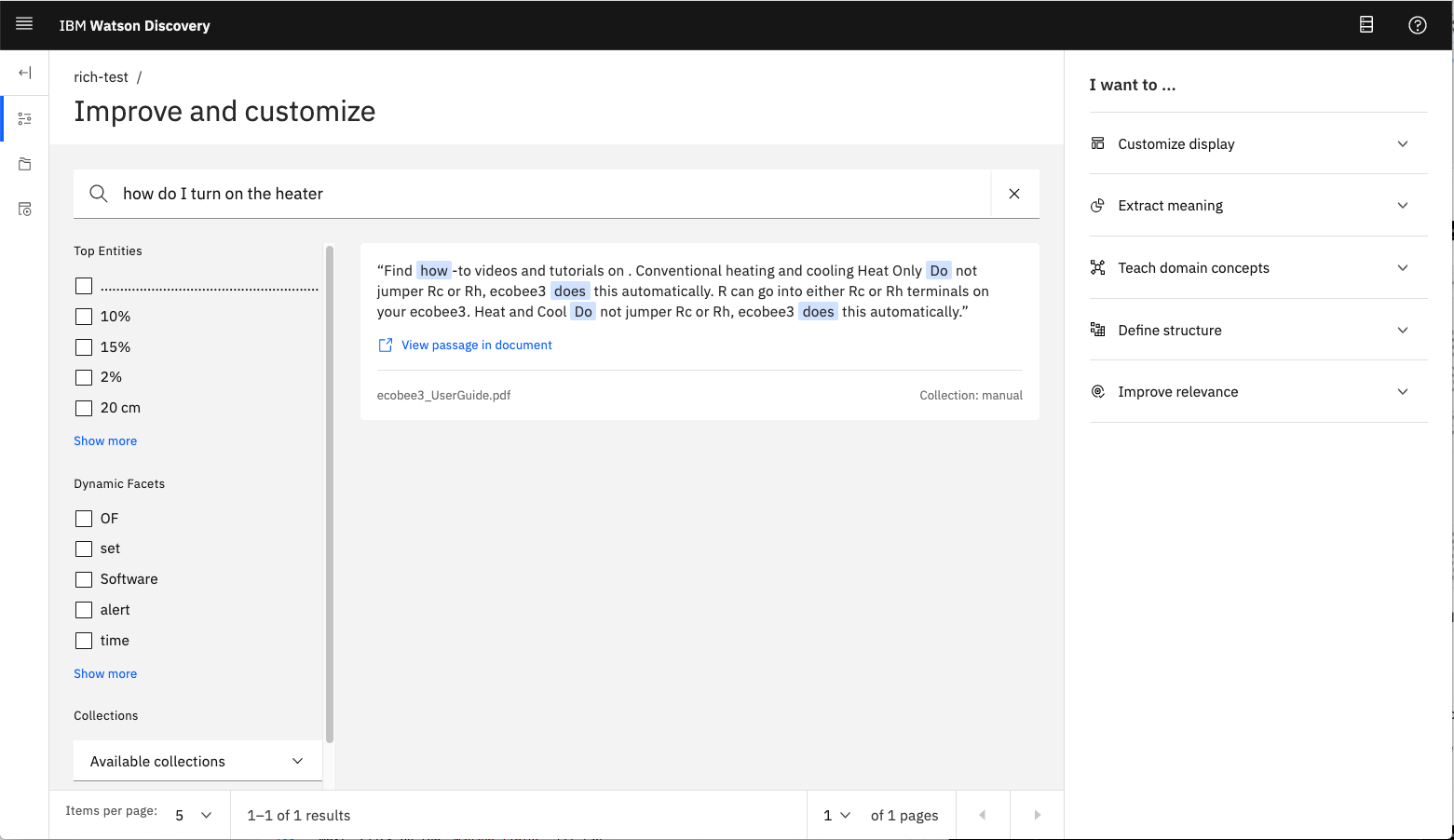The width and height of the screenshot is (1454, 840).
Task: Click the '1–1 of 1 results' text
Action: coord(299,815)
